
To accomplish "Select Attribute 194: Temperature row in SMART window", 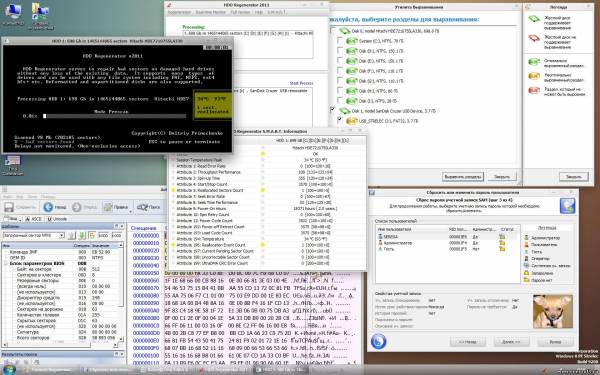I will [267, 239].
